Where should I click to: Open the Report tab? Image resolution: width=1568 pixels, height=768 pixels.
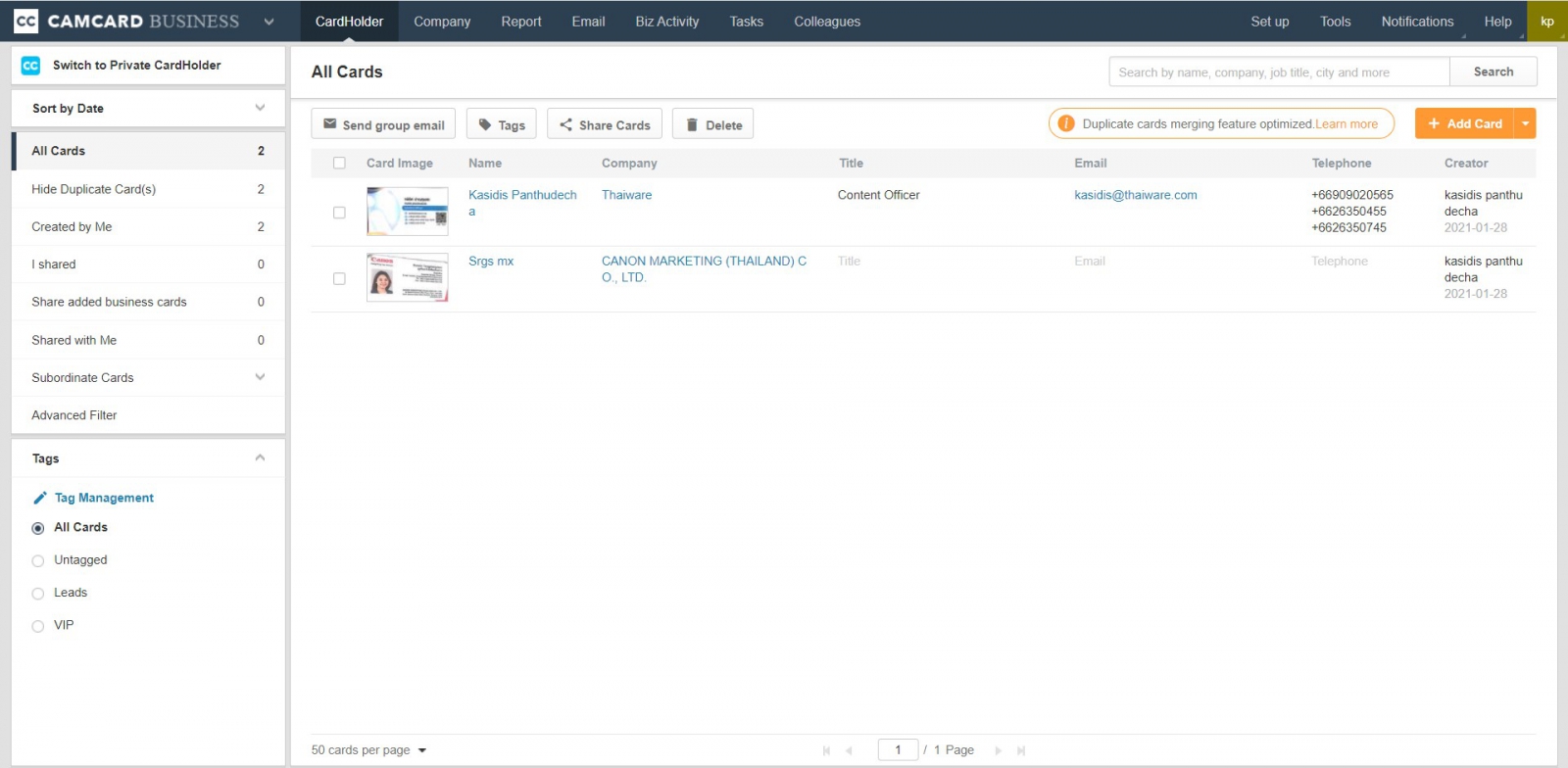point(521,22)
